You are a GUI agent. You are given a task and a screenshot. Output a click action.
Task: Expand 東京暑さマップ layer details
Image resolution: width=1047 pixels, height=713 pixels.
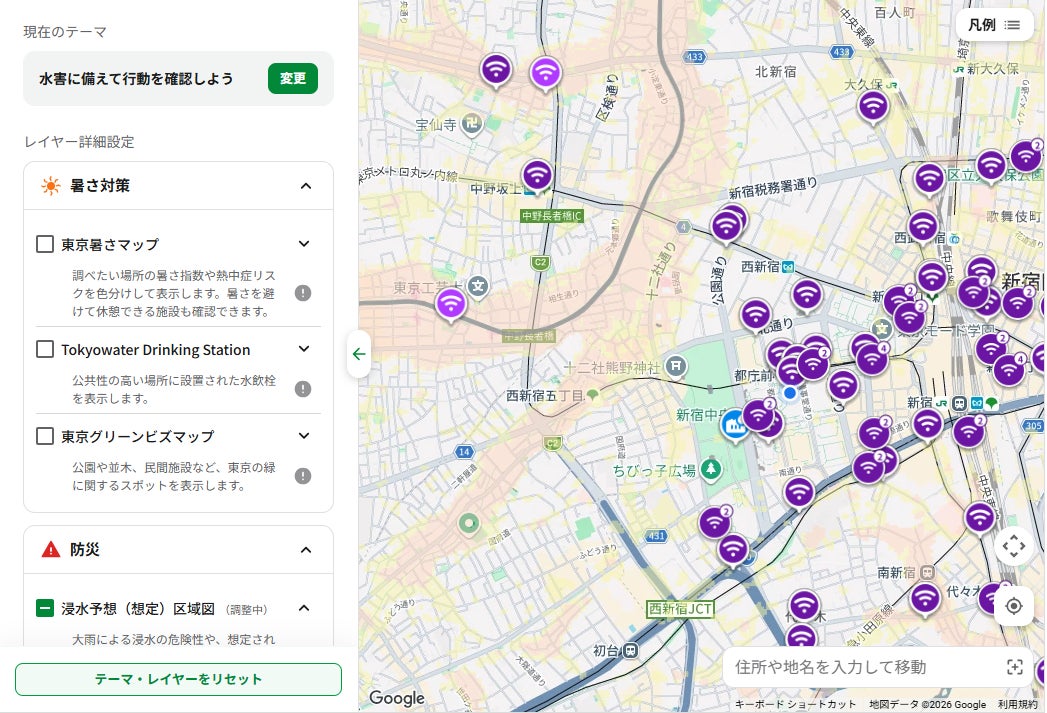[304, 244]
